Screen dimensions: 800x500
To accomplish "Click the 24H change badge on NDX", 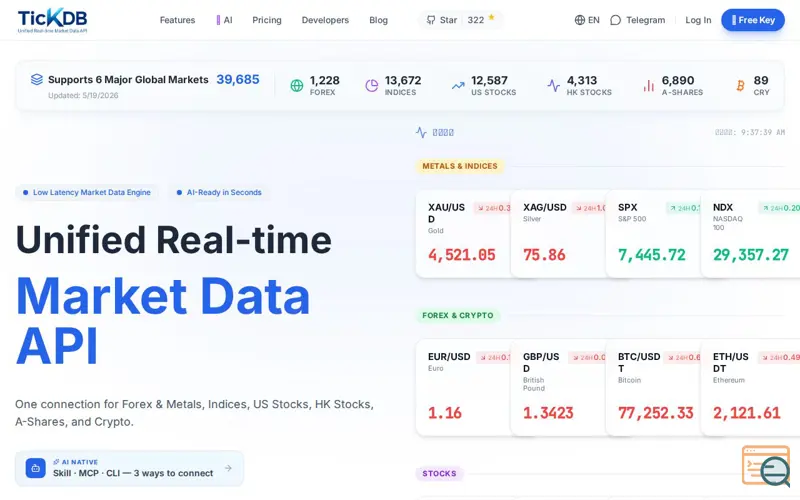I will click(779, 208).
